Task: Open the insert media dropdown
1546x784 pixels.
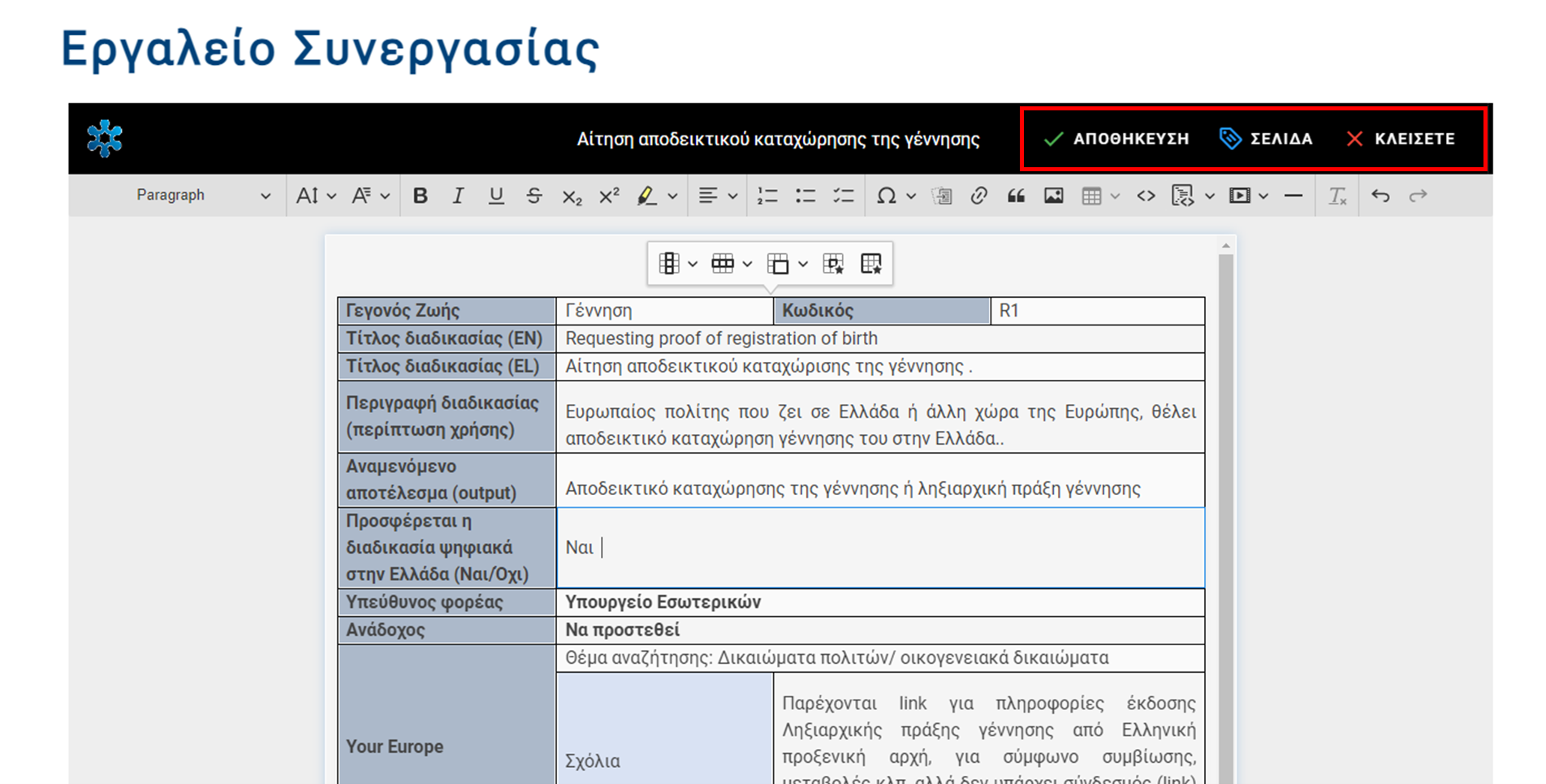Action: tap(1249, 196)
